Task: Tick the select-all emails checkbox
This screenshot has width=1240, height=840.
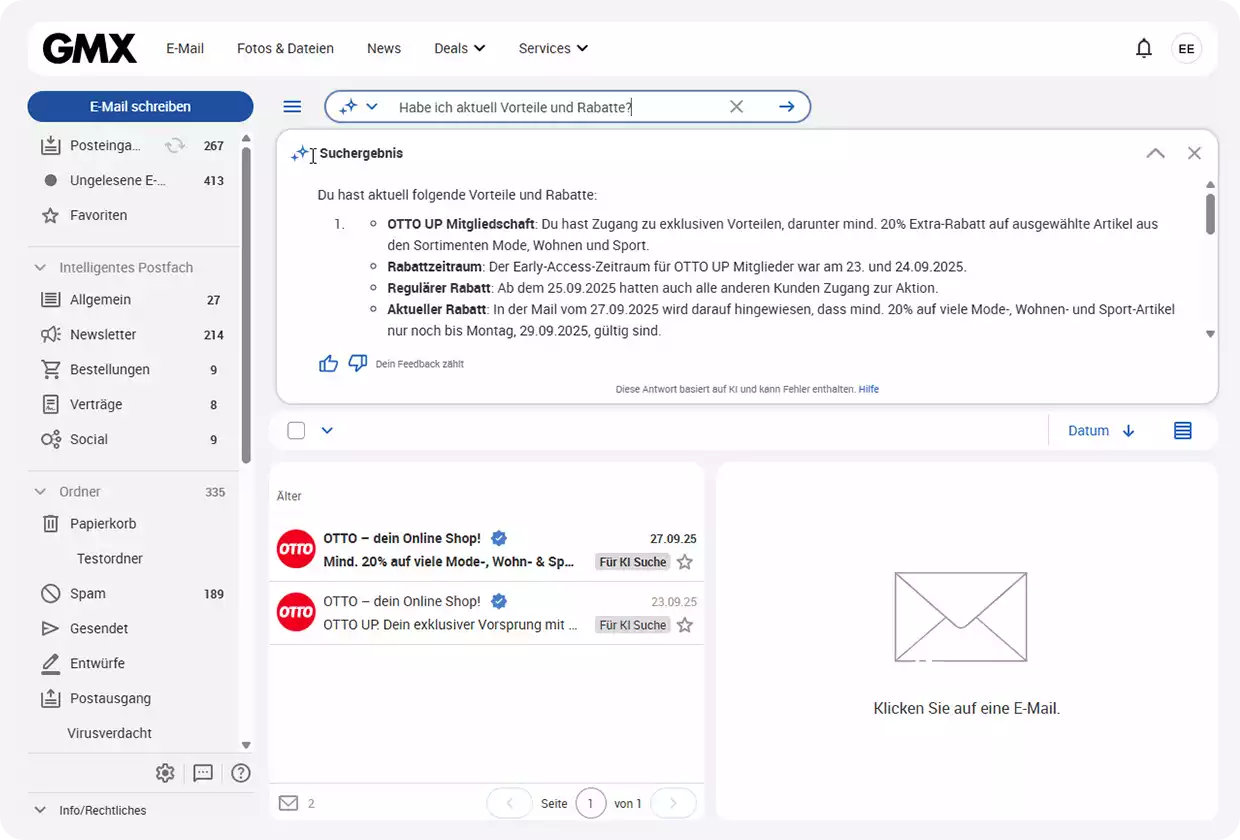Action: [x=296, y=431]
